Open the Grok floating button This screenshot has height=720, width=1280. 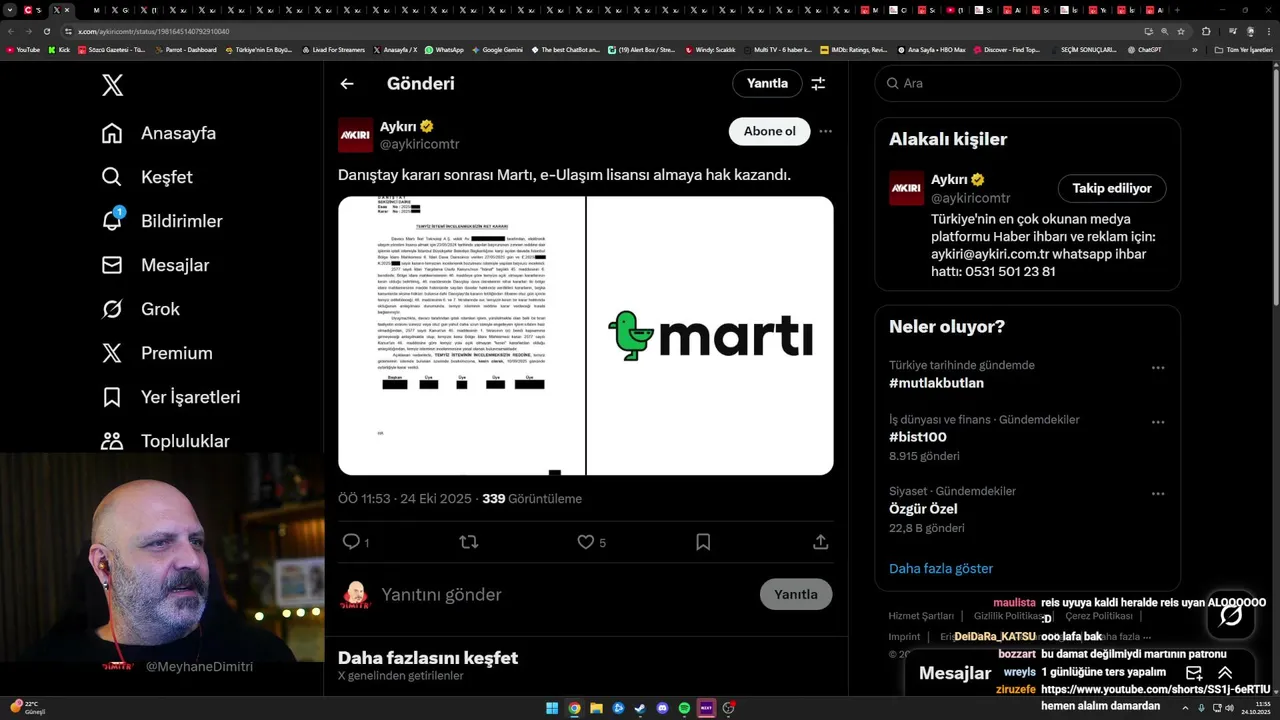(x=1231, y=615)
